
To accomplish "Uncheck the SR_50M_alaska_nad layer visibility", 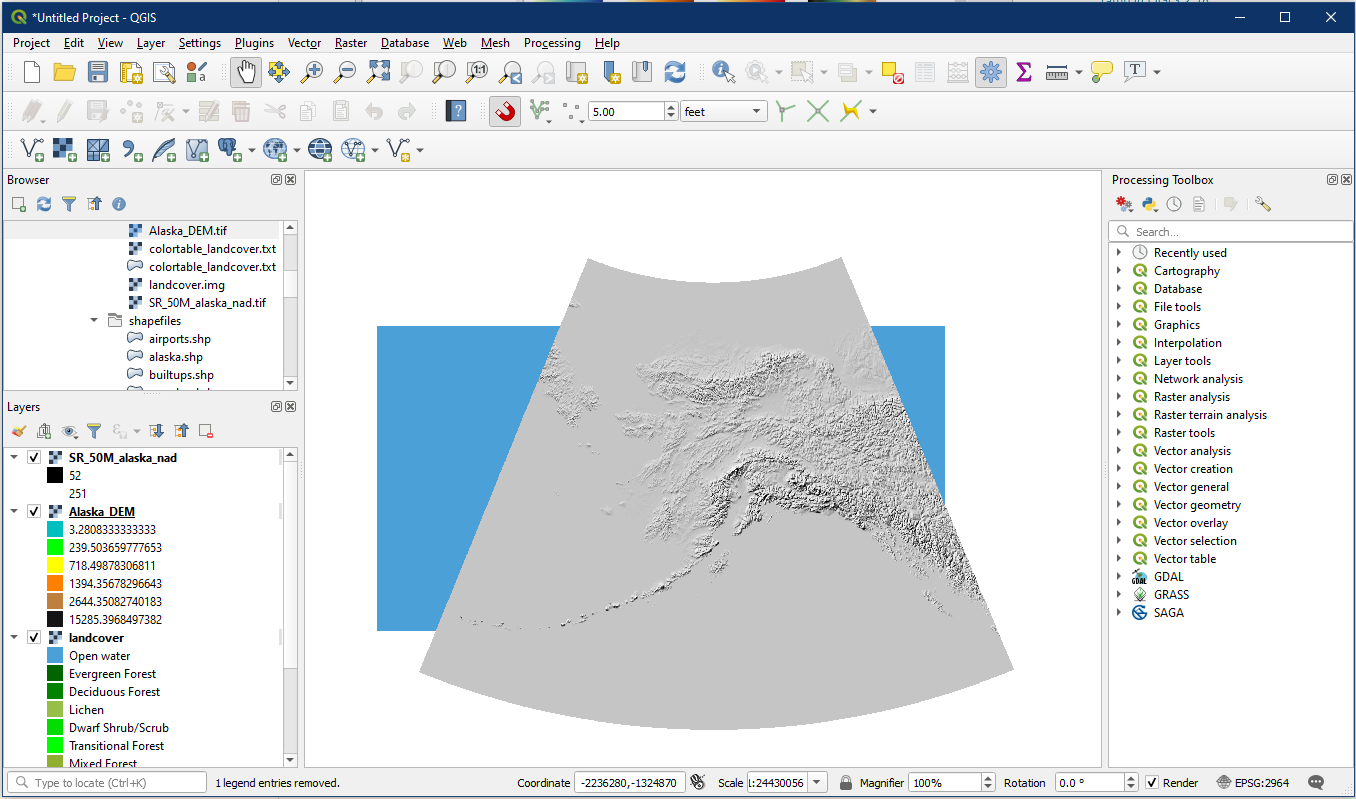I will [x=34, y=457].
